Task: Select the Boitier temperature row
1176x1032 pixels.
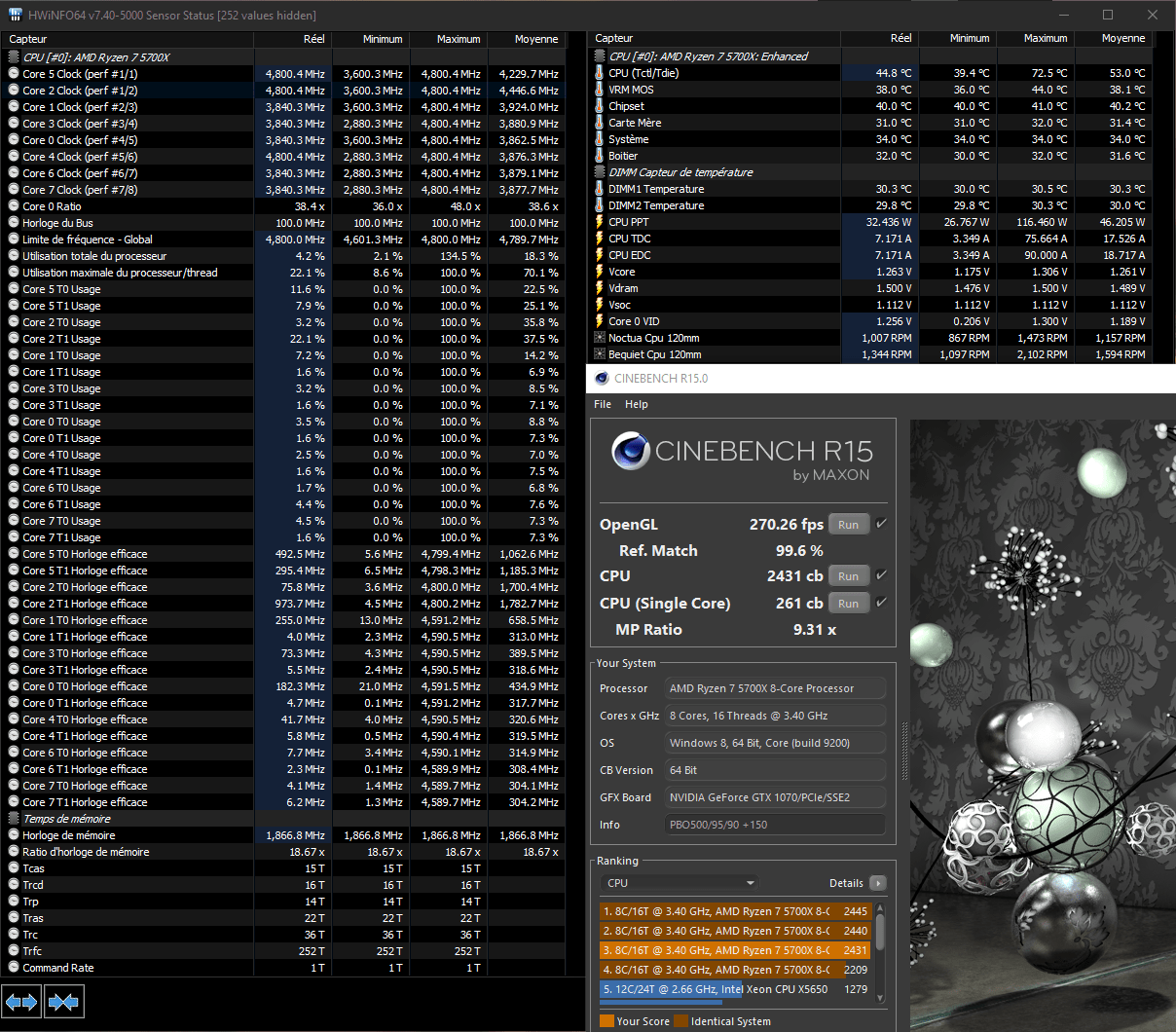Action: pyautogui.click(x=871, y=155)
